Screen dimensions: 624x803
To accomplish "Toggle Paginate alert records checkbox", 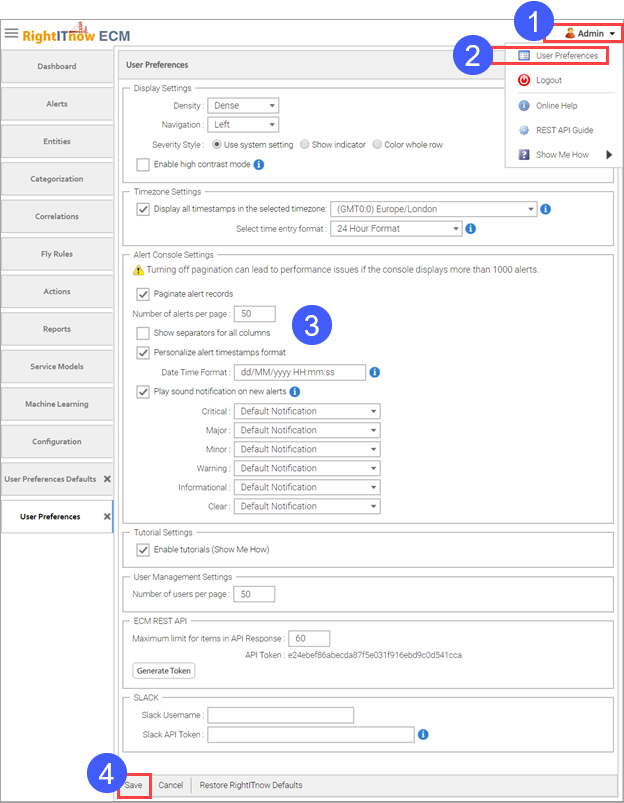I will [x=142, y=294].
